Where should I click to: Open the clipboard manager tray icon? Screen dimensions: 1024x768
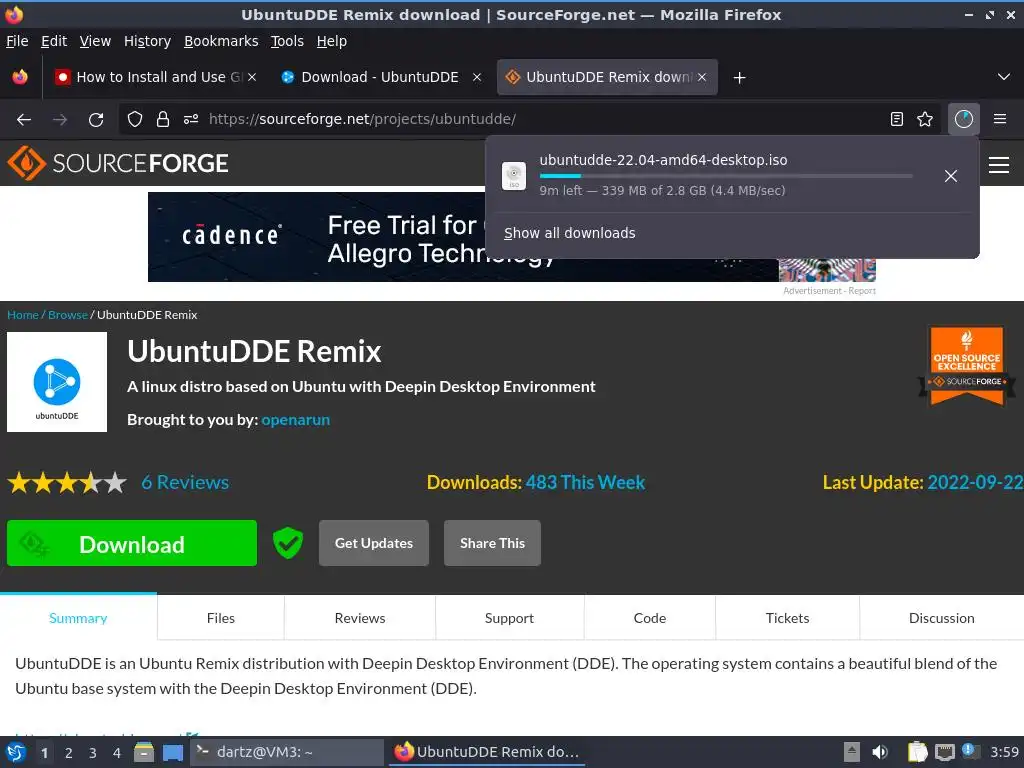coord(918,752)
